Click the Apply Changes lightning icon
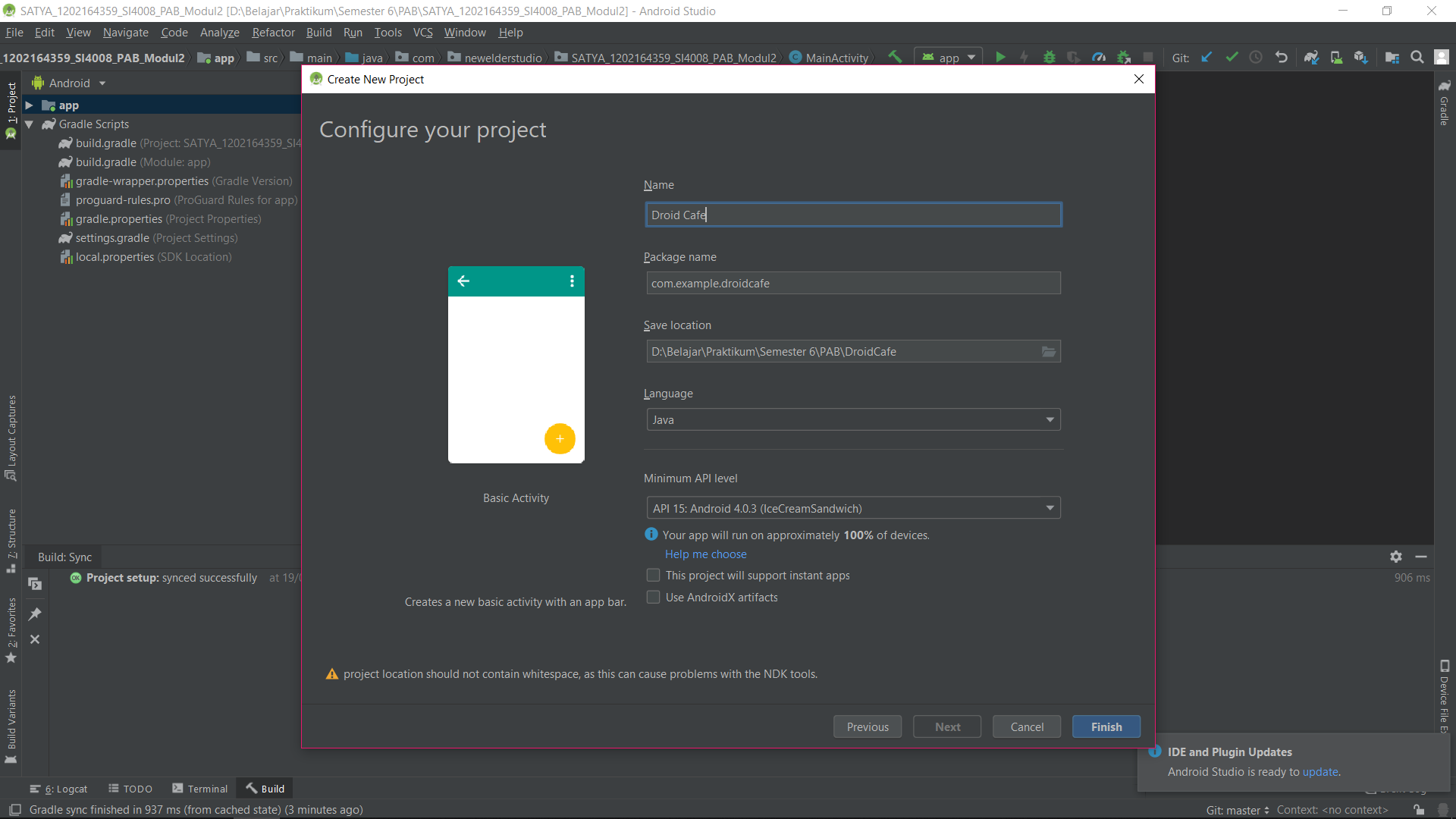This screenshot has width=1456, height=819. click(x=1025, y=57)
